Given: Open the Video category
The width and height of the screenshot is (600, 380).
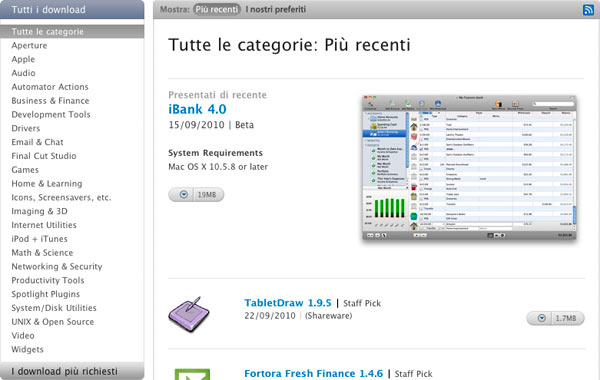Looking at the screenshot, I should point(23,336).
